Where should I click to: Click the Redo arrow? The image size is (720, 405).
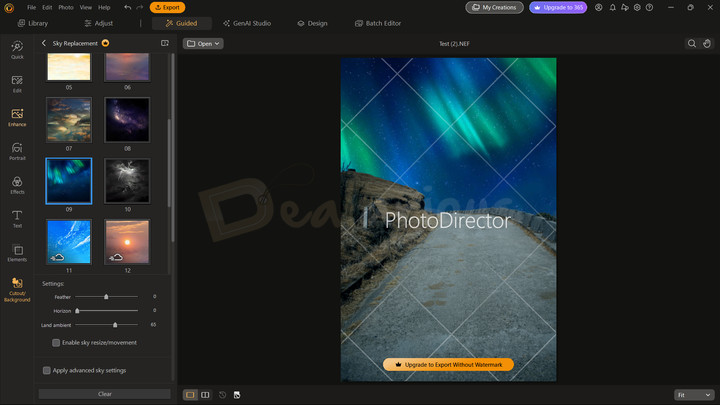(140, 7)
